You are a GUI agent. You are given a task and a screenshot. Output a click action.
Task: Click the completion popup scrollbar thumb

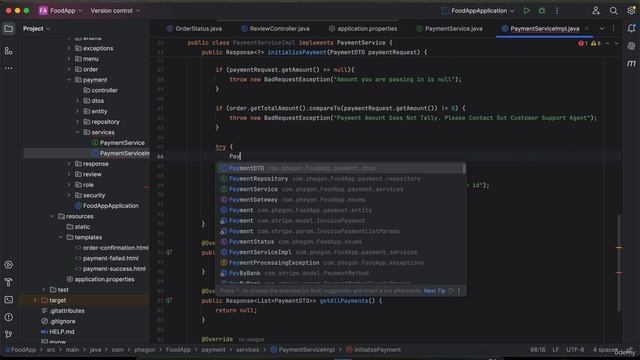coord(464,168)
